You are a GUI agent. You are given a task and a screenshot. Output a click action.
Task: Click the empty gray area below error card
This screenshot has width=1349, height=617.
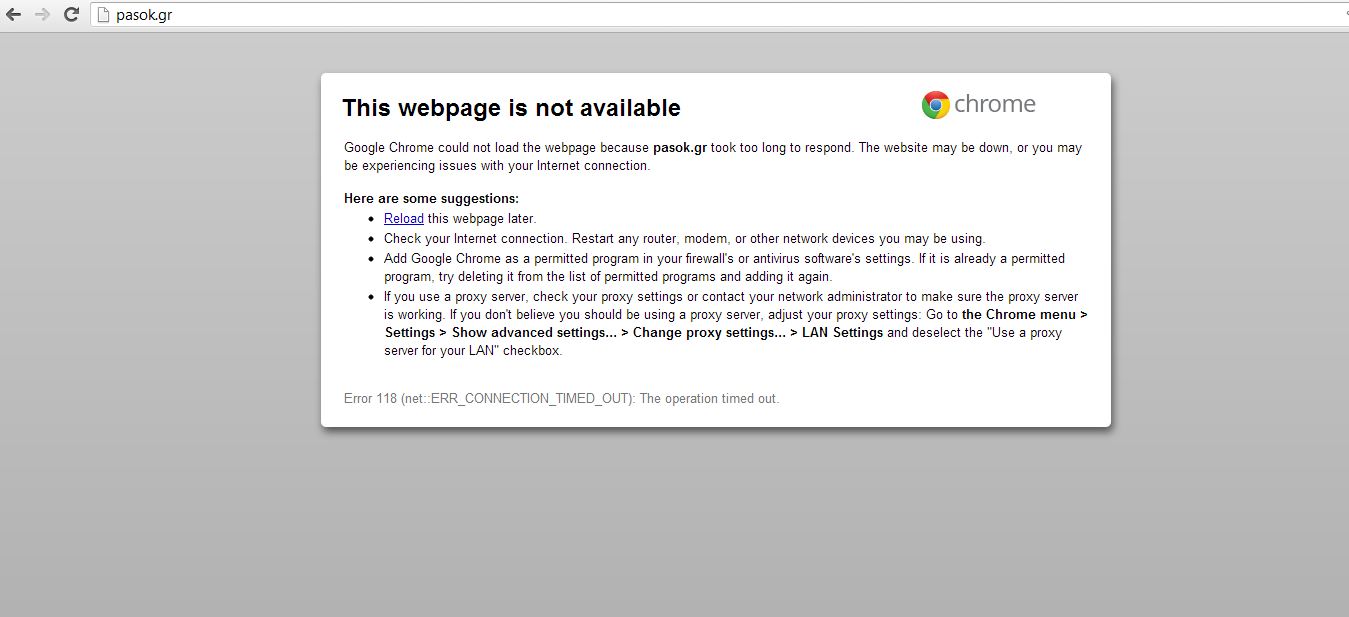point(715,520)
